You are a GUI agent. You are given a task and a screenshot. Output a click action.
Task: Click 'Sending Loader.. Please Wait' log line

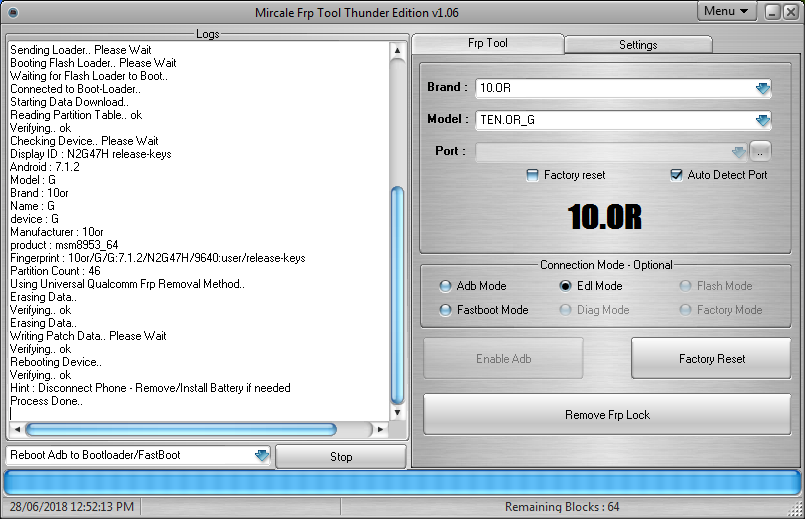[x=81, y=50]
